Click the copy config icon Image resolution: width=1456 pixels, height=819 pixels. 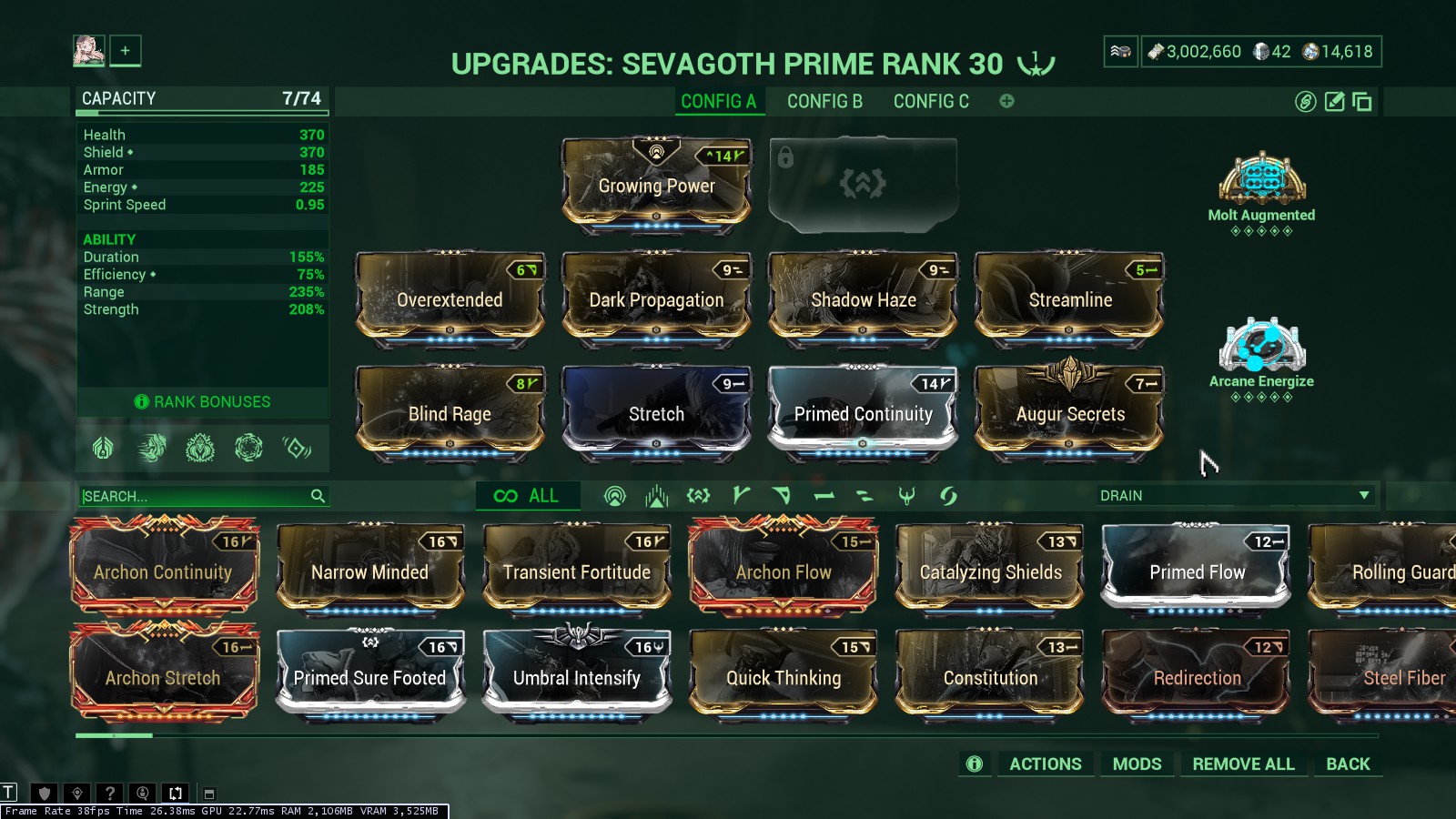[x=1362, y=102]
